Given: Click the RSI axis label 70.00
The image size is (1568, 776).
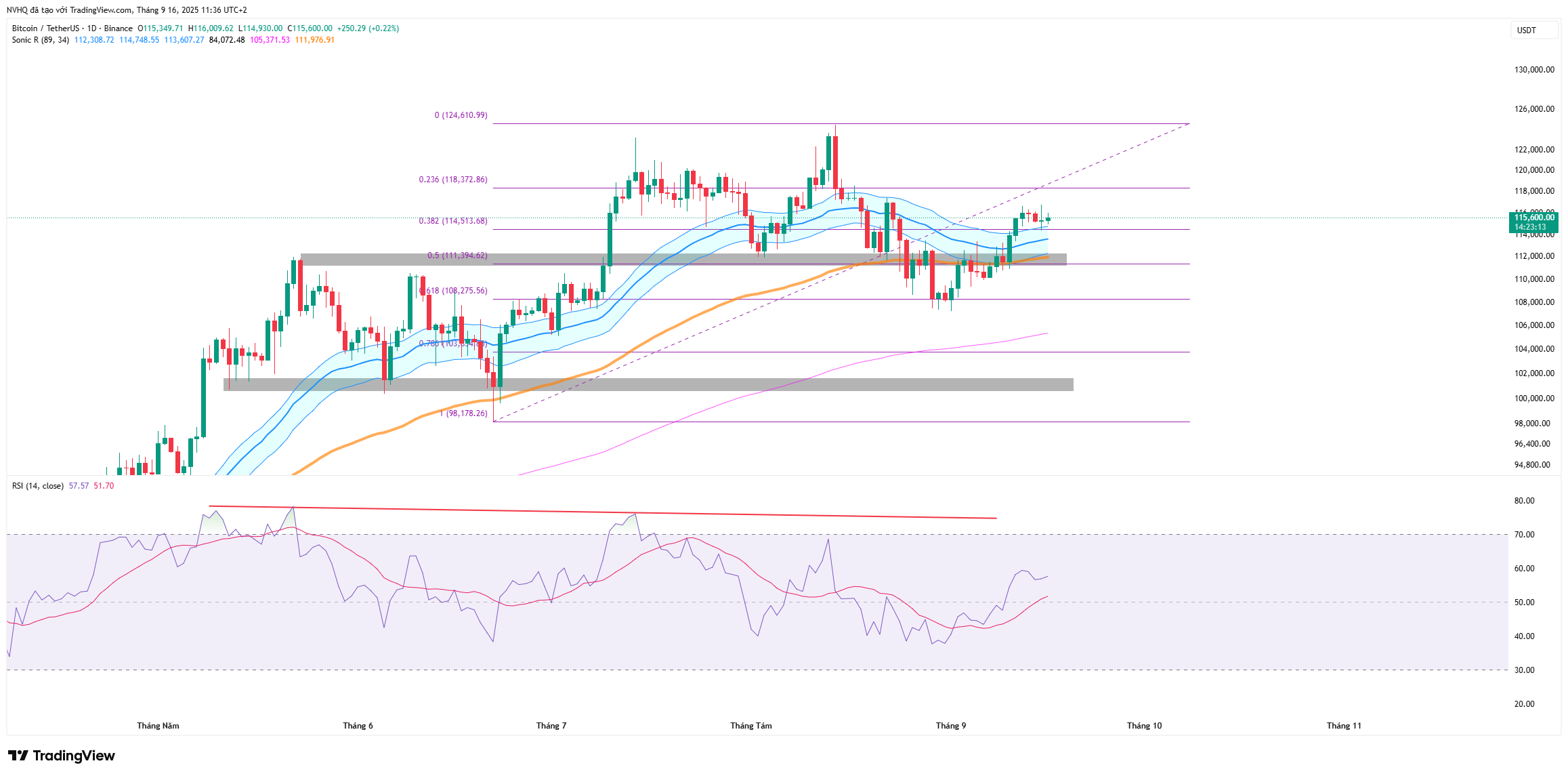Looking at the screenshot, I should [1524, 535].
